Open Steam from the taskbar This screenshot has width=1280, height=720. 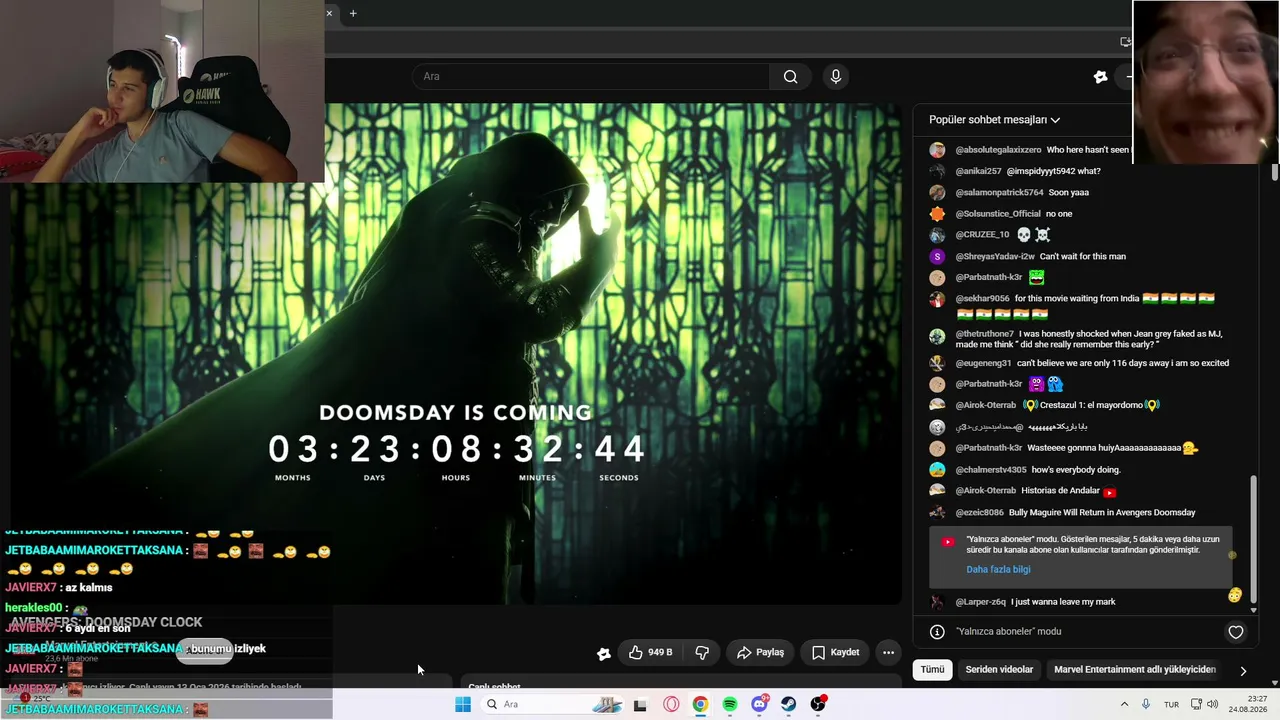click(789, 704)
